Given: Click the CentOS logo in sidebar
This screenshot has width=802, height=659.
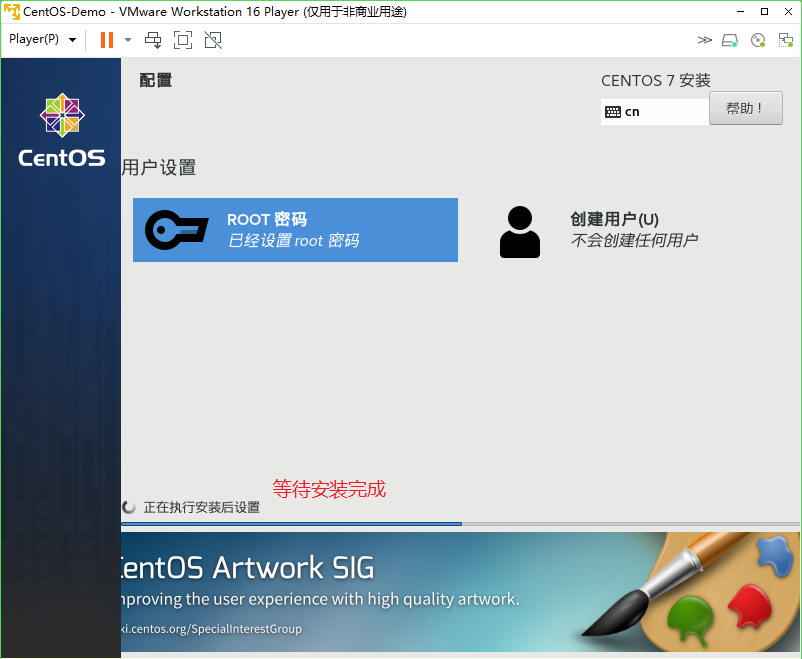Looking at the screenshot, I should (62, 130).
